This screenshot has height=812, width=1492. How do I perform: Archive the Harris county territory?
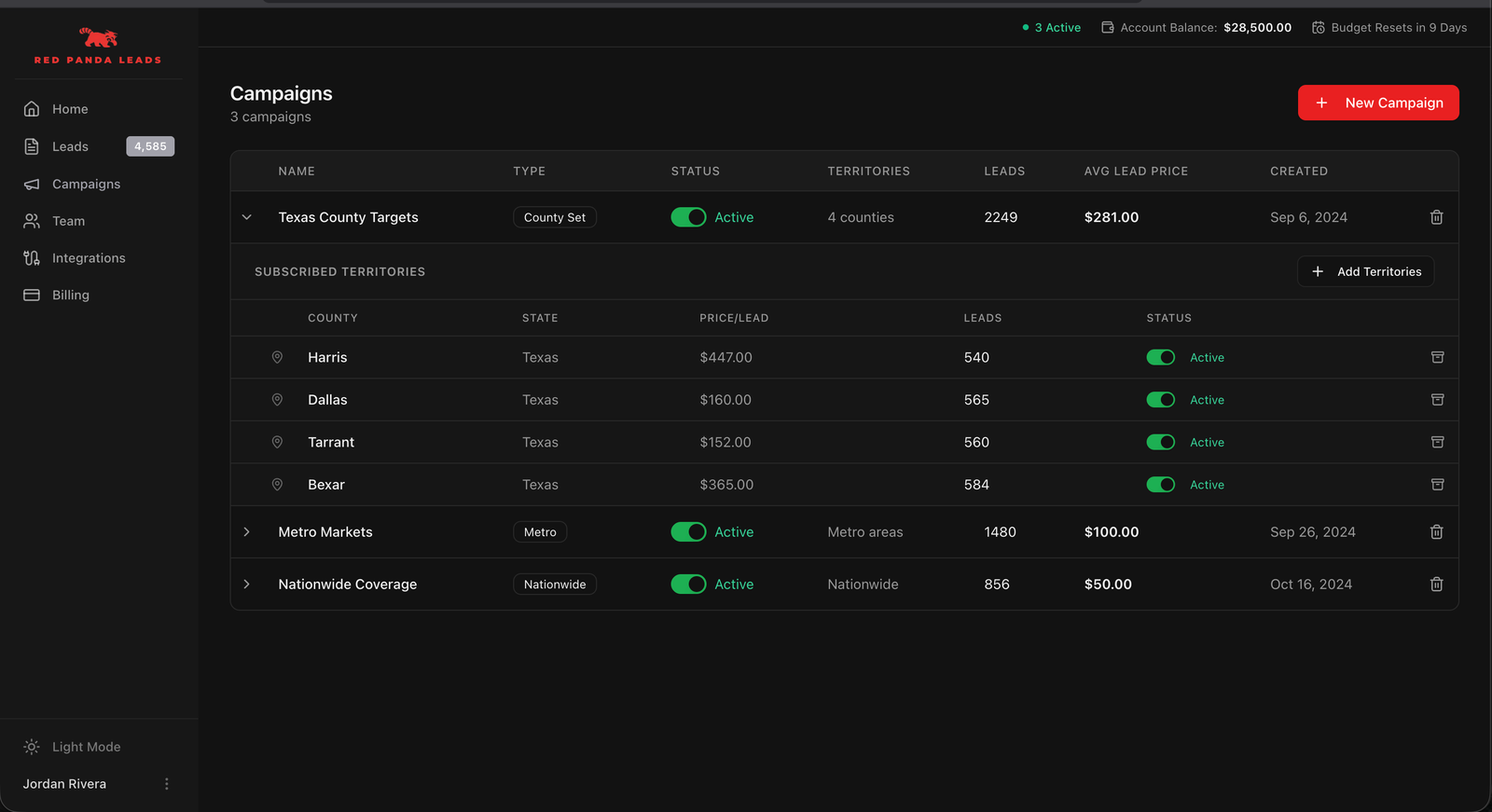1437,358
